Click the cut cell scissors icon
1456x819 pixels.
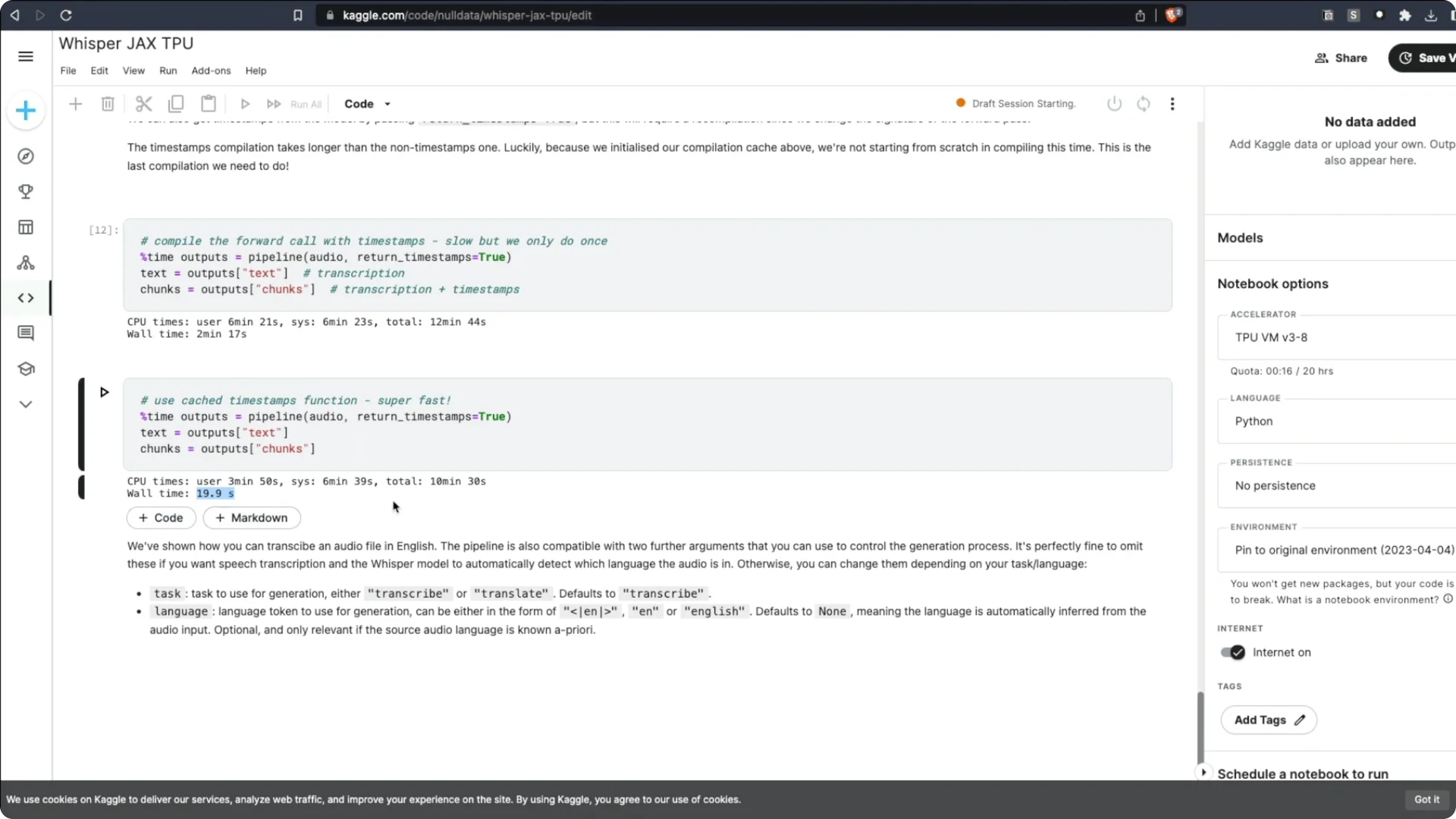[143, 104]
